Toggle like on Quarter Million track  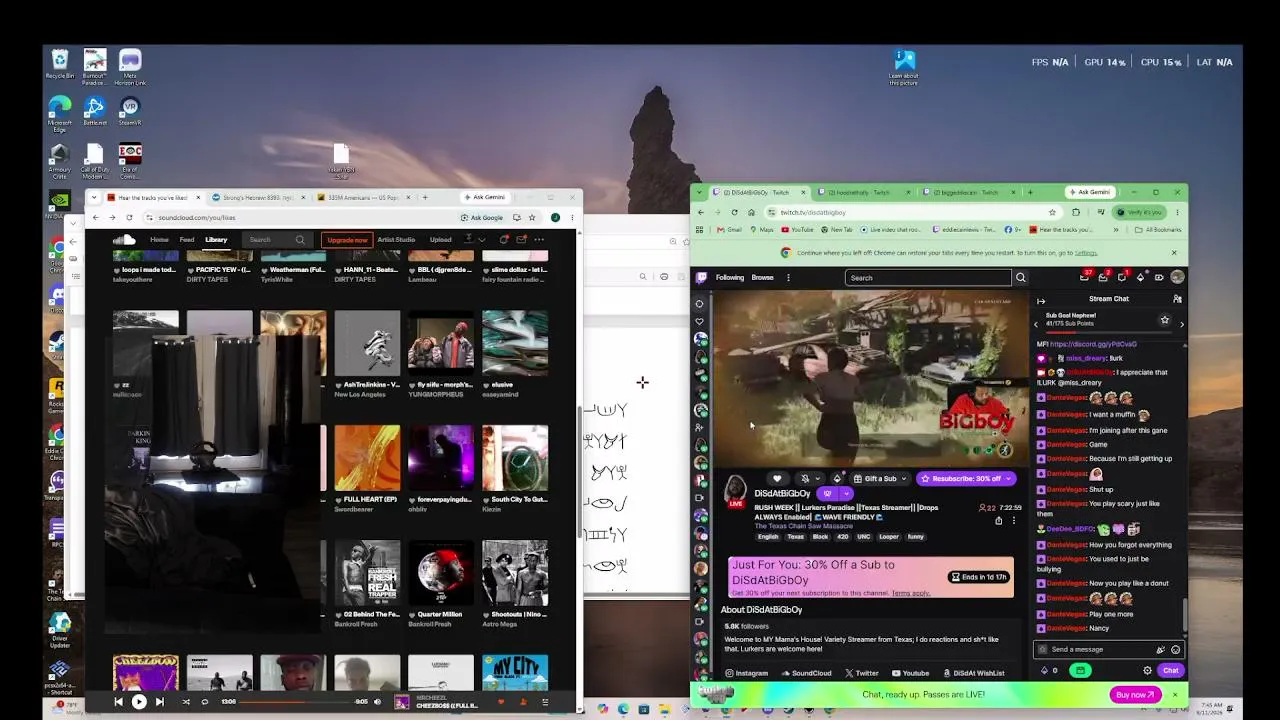coord(412,614)
